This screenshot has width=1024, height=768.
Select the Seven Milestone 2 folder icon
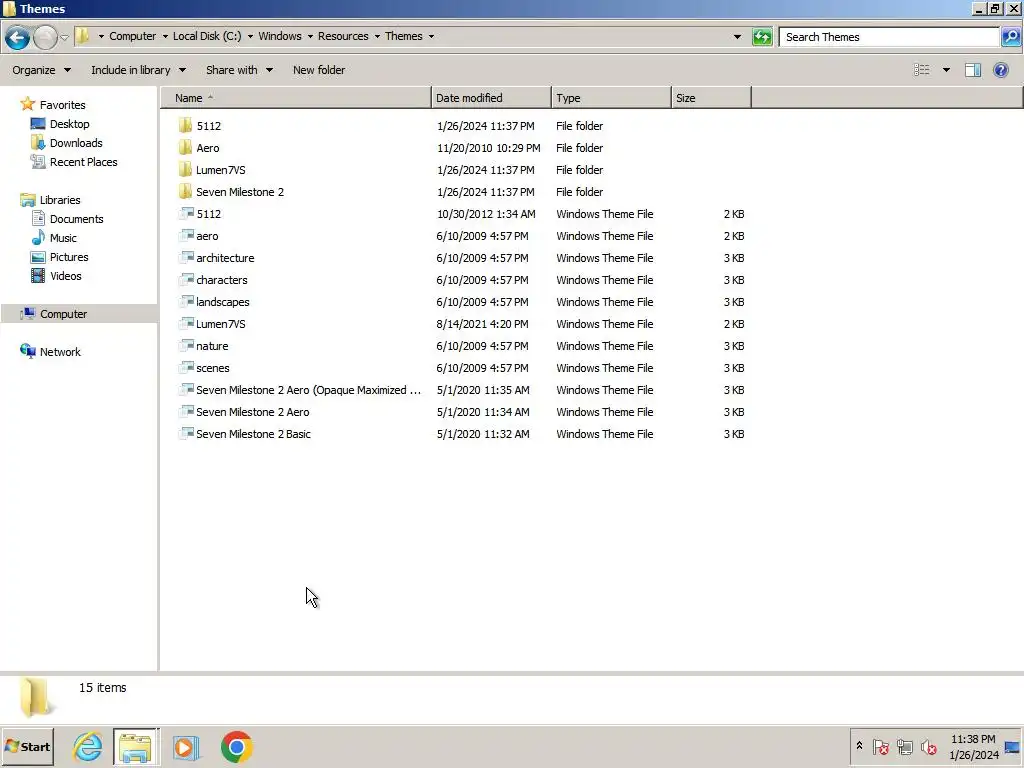click(185, 192)
